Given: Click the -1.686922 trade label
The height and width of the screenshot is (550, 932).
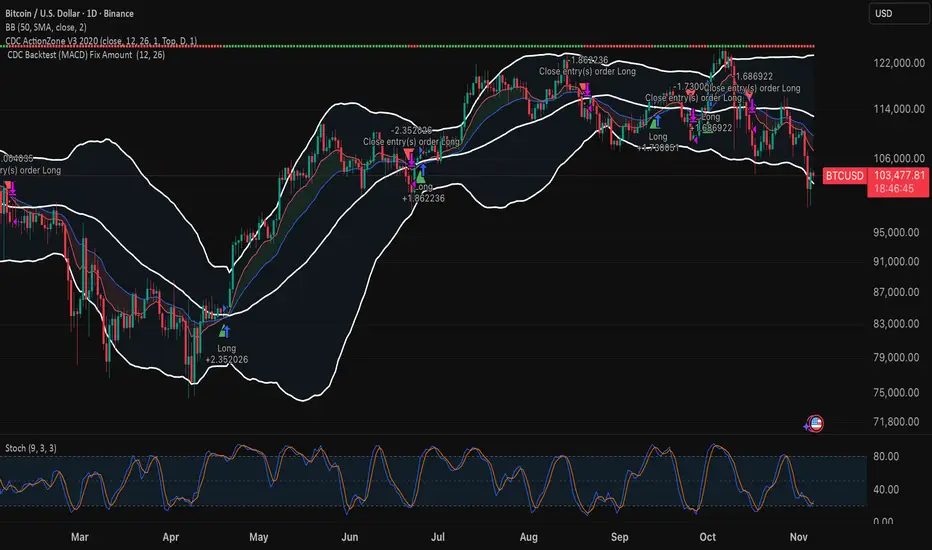Looking at the screenshot, I should pos(752,76).
